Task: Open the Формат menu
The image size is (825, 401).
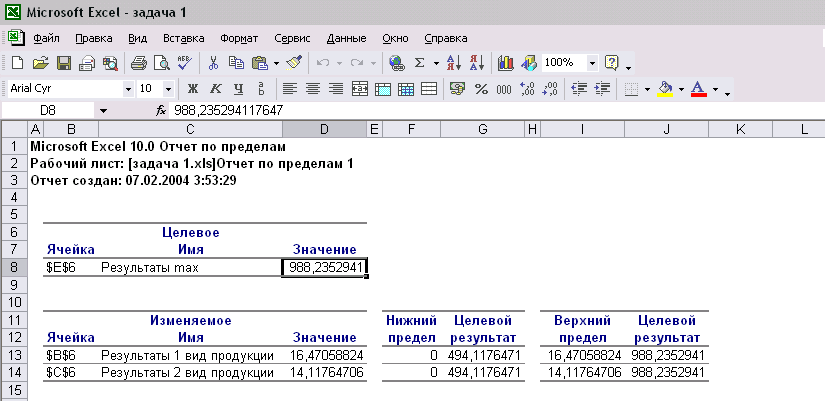Action: pyautogui.click(x=239, y=38)
